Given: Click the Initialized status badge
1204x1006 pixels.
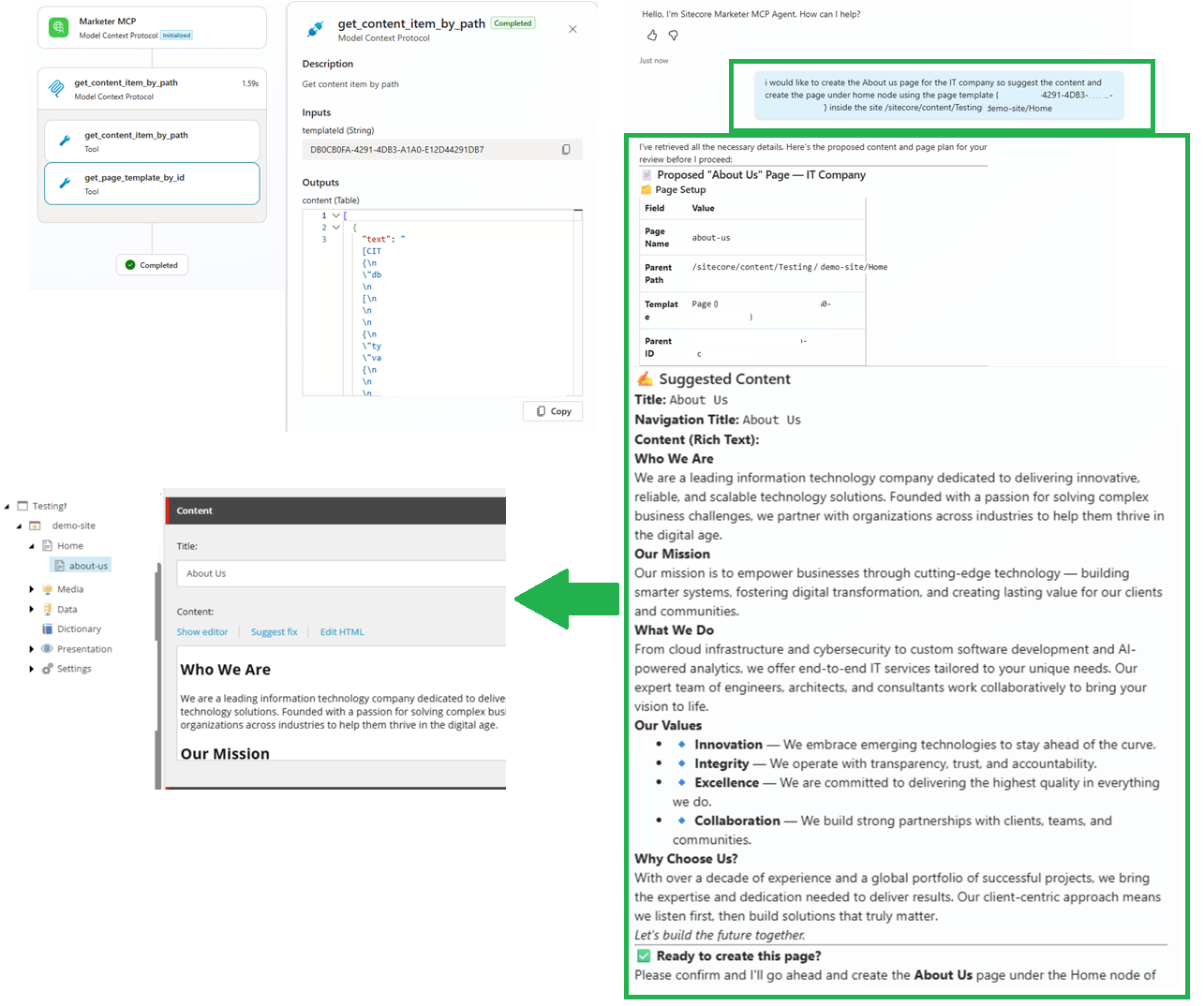Looking at the screenshot, I should click(x=176, y=36).
